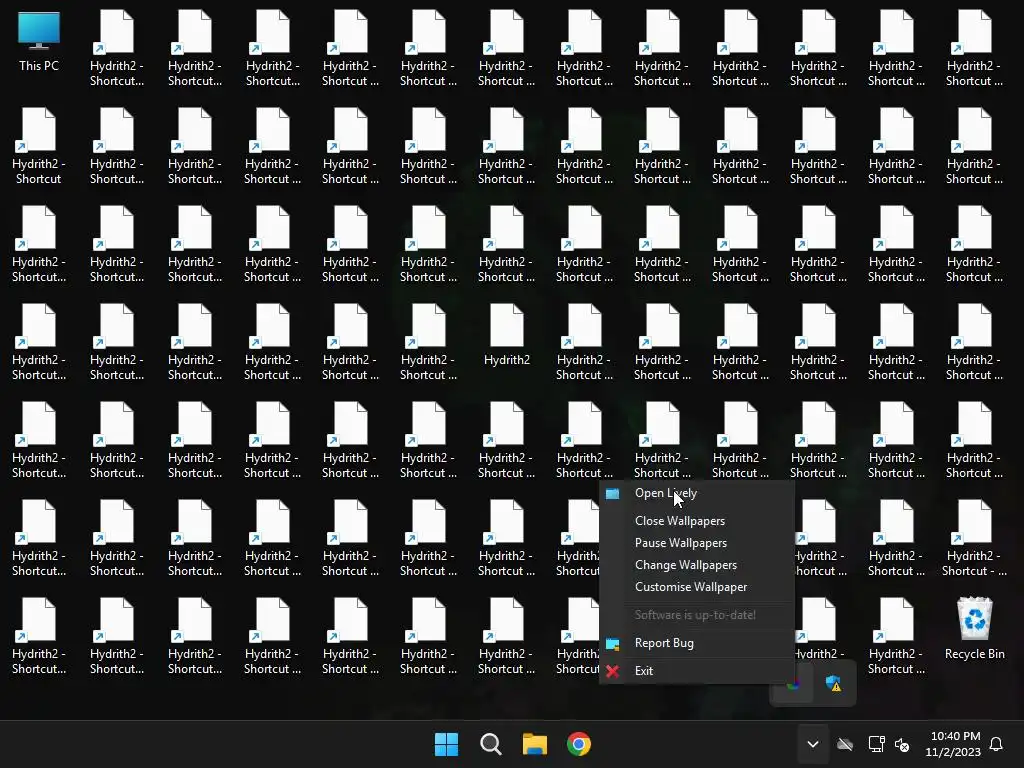The width and height of the screenshot is (1024, 768).
Task: Collapse the hidden icons tray chevron
Action: click(813, 744)
